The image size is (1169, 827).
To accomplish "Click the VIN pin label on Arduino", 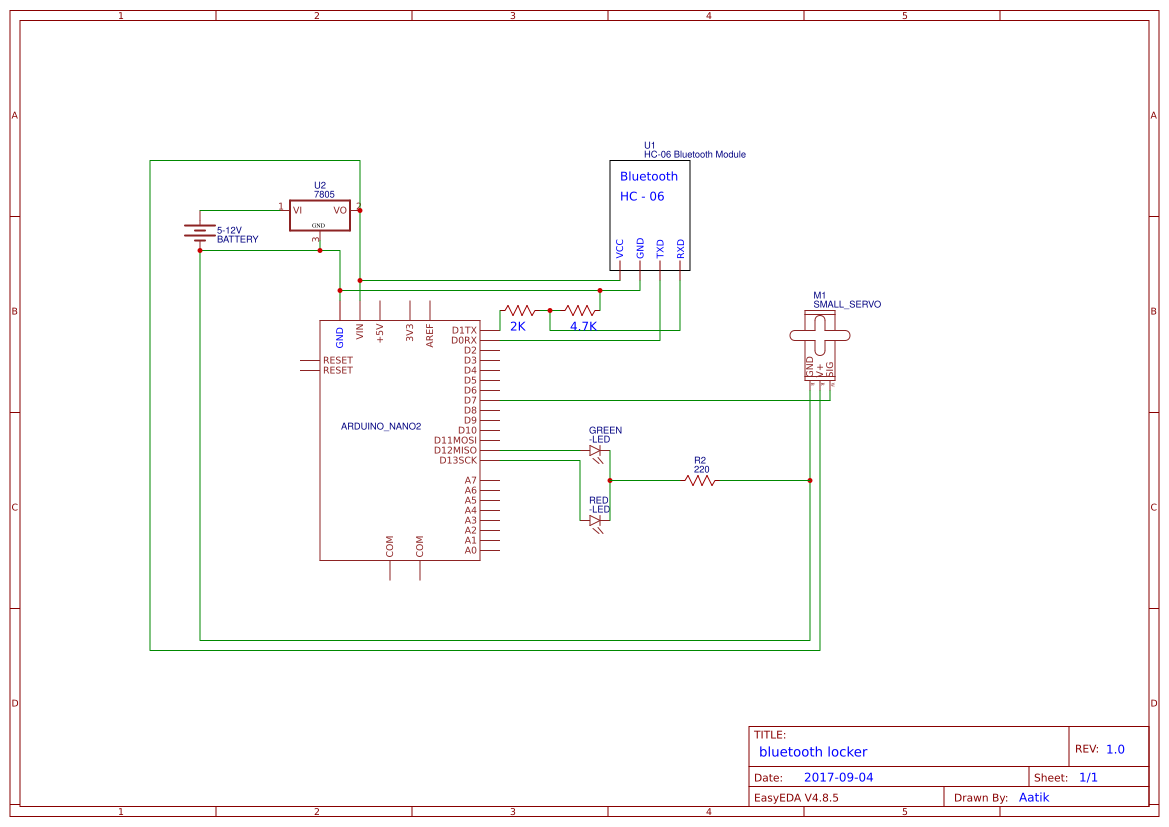I will pos(360,331).
